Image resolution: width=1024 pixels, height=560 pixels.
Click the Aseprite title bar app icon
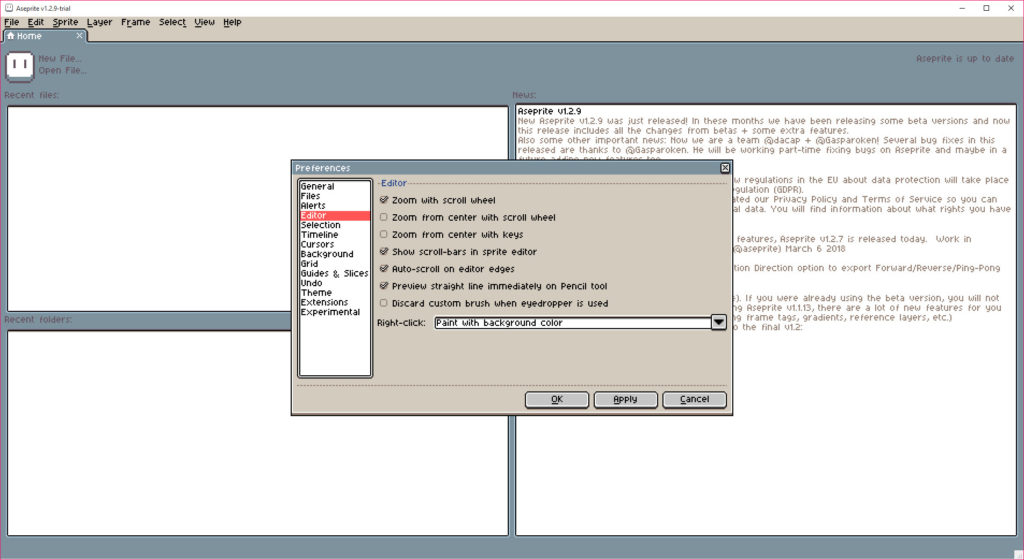[8, 8]
